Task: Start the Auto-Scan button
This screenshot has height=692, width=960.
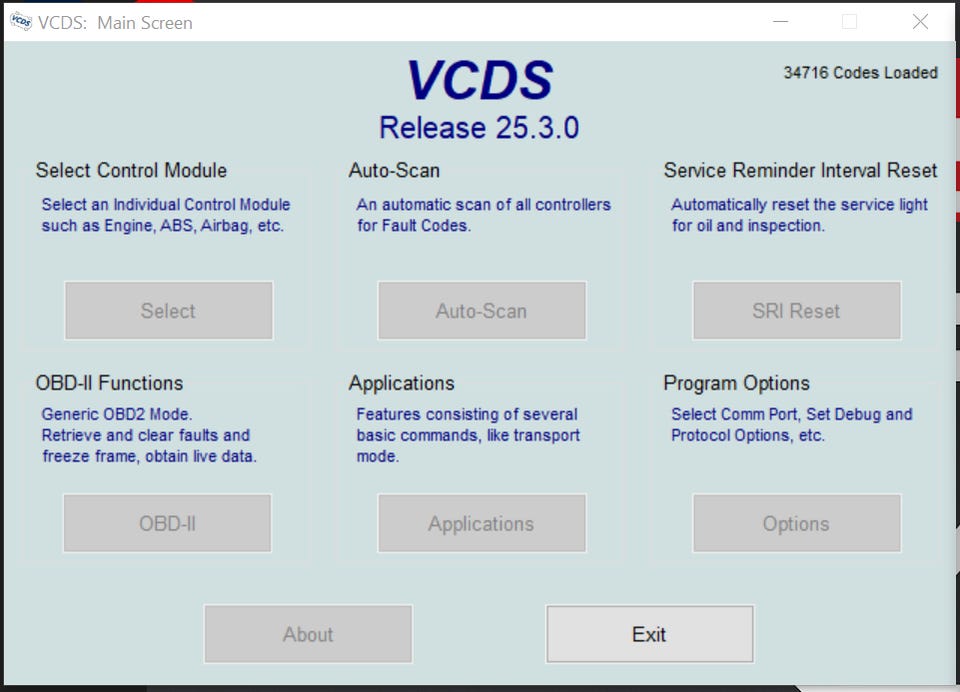Action: pyautogui.click(x=481, y=310)
